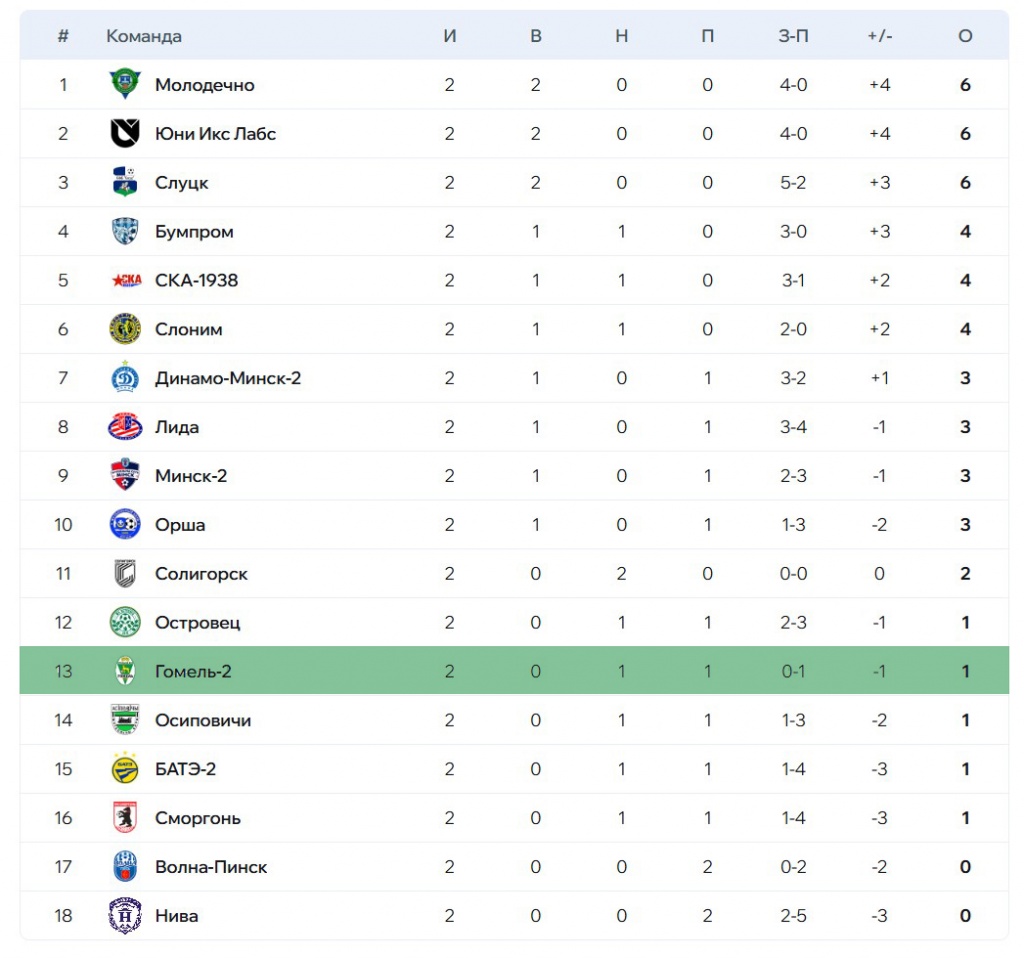
Task: Click the Молодечно team logo
Action: pyautogui.click(x=125, y=85)
